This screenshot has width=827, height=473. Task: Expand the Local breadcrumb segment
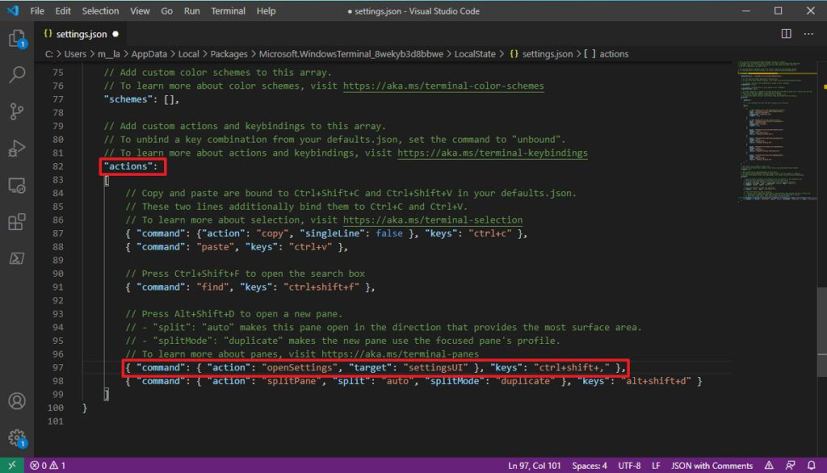(x=188, y=54)
